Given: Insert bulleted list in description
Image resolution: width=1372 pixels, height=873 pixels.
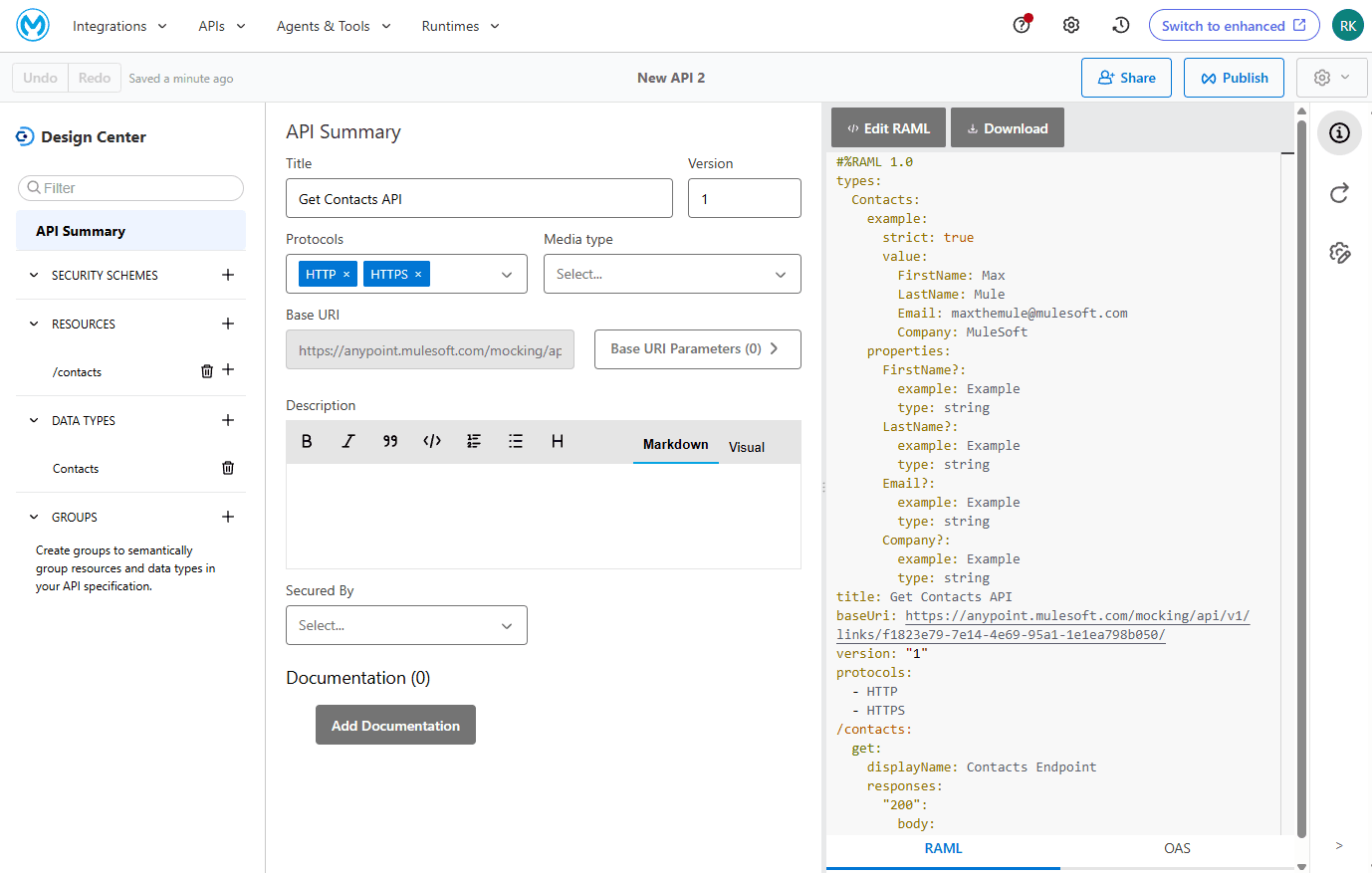Looking at the screenshot, I should click(x=516, y=441).
